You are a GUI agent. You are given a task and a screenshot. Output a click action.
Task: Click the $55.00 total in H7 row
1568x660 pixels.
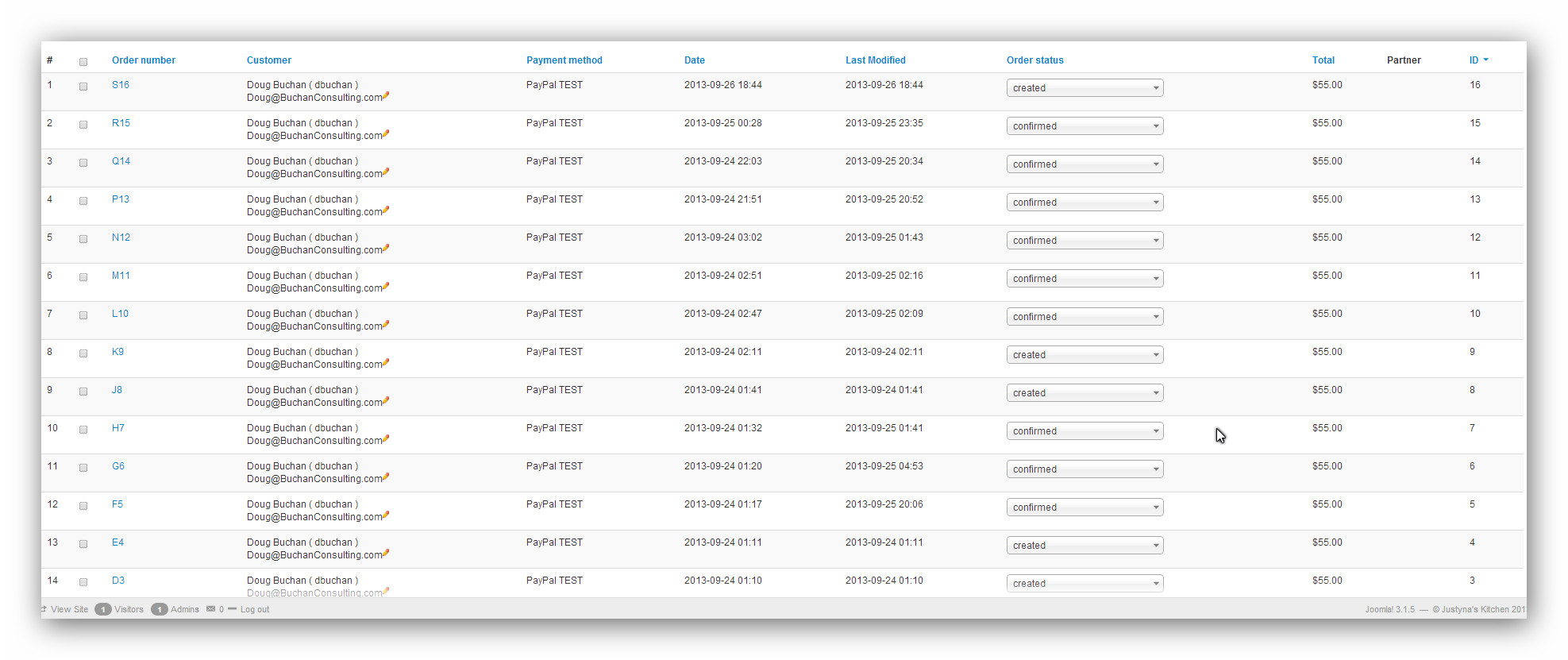(x=1327, y=428)
